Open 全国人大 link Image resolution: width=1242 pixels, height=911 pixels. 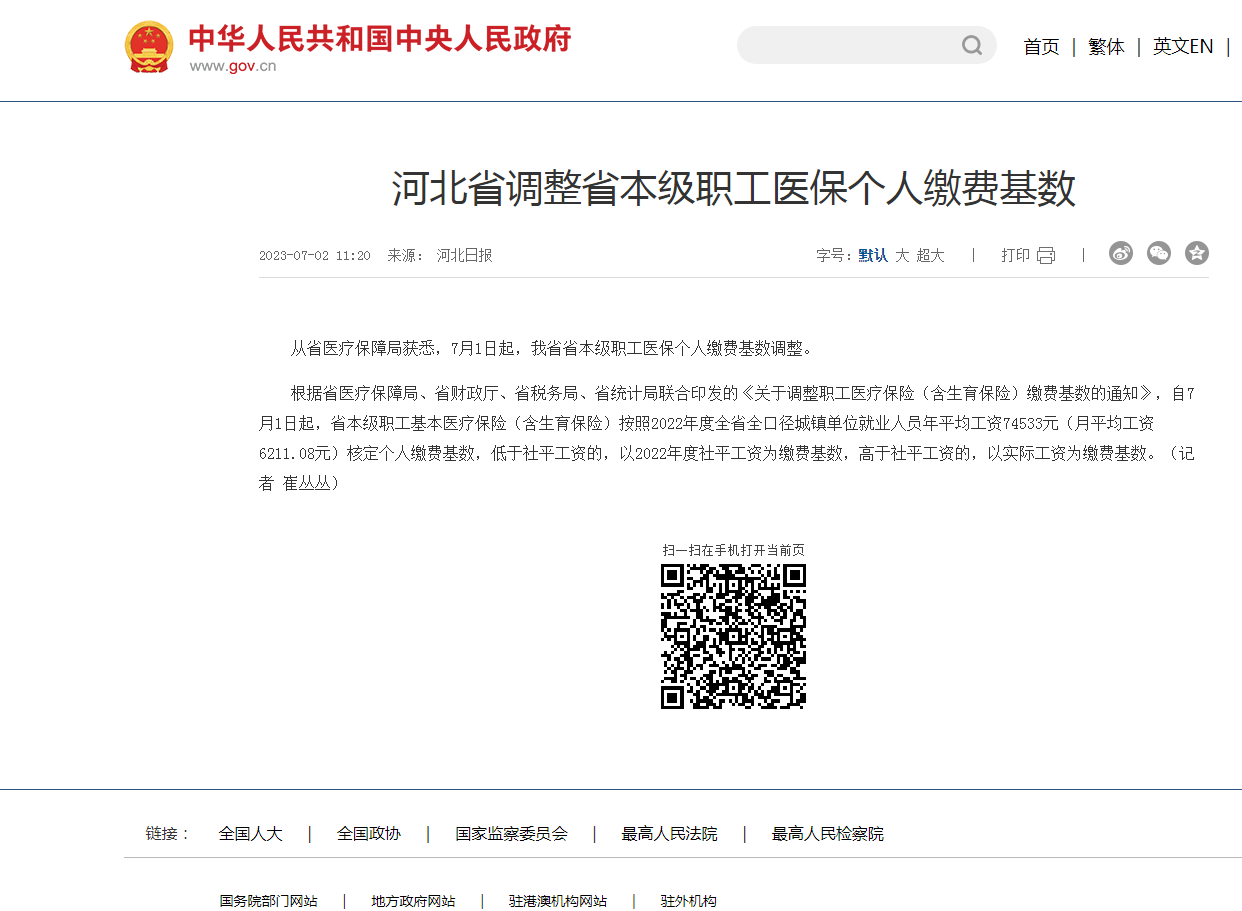click(251, 834)
